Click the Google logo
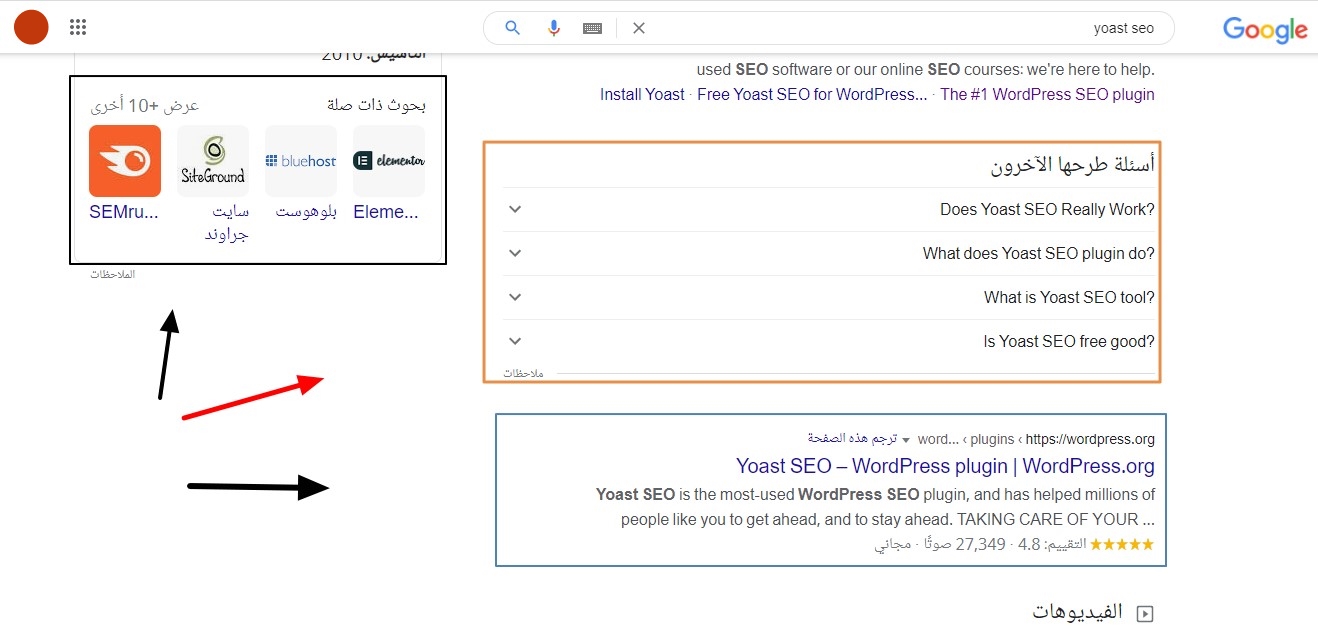Viewport: 1318px width, 632px height. pyautogui.click(x=1264, y=29)
